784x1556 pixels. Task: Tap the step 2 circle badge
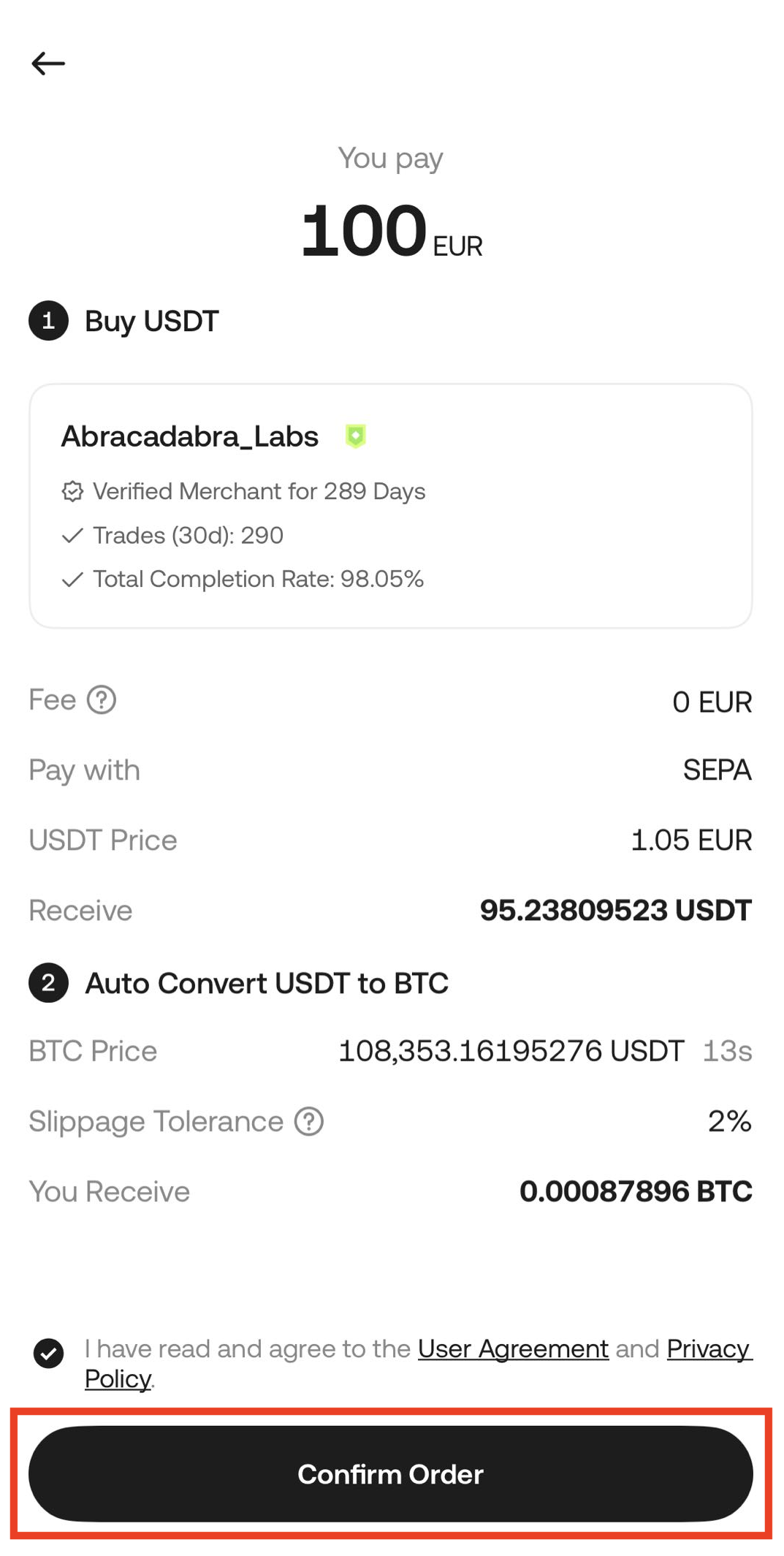click(48, 983)
